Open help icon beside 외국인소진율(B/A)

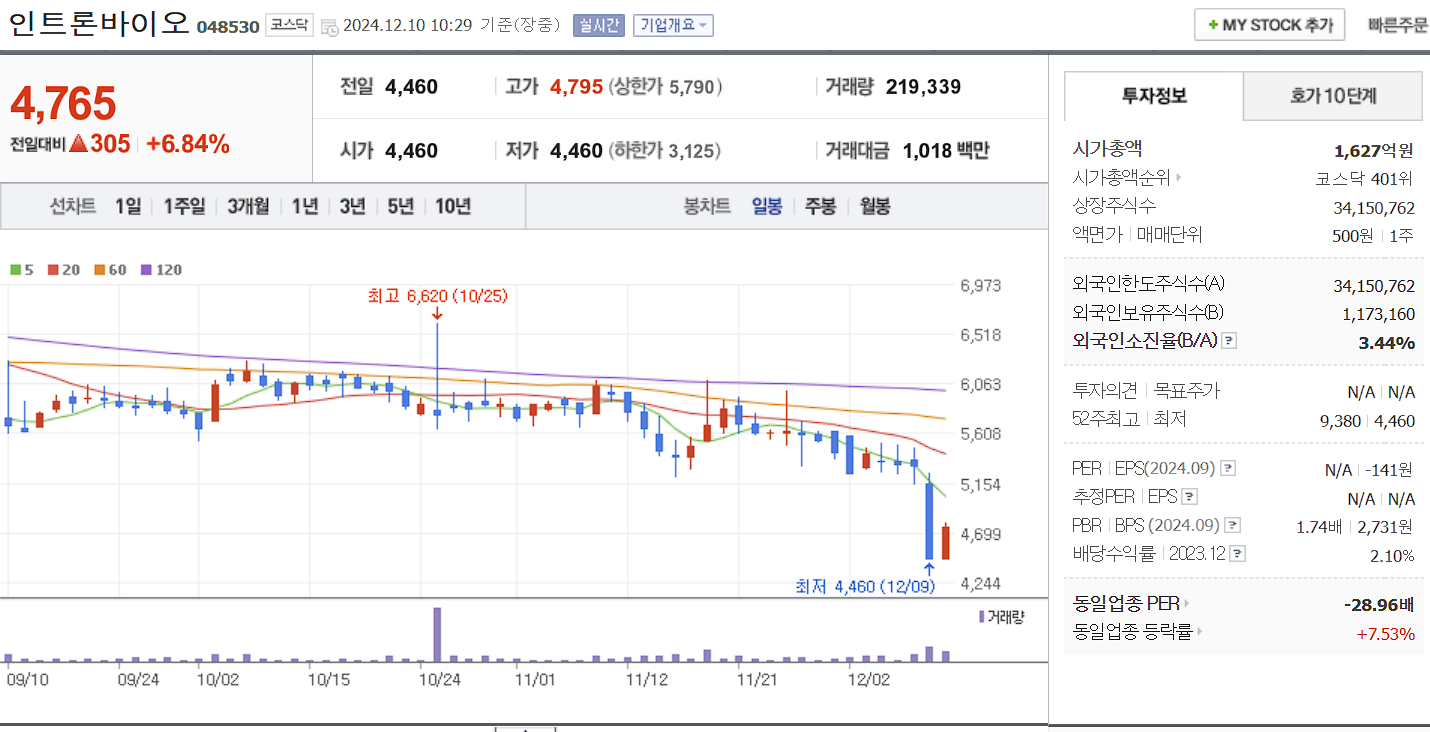1230,341
